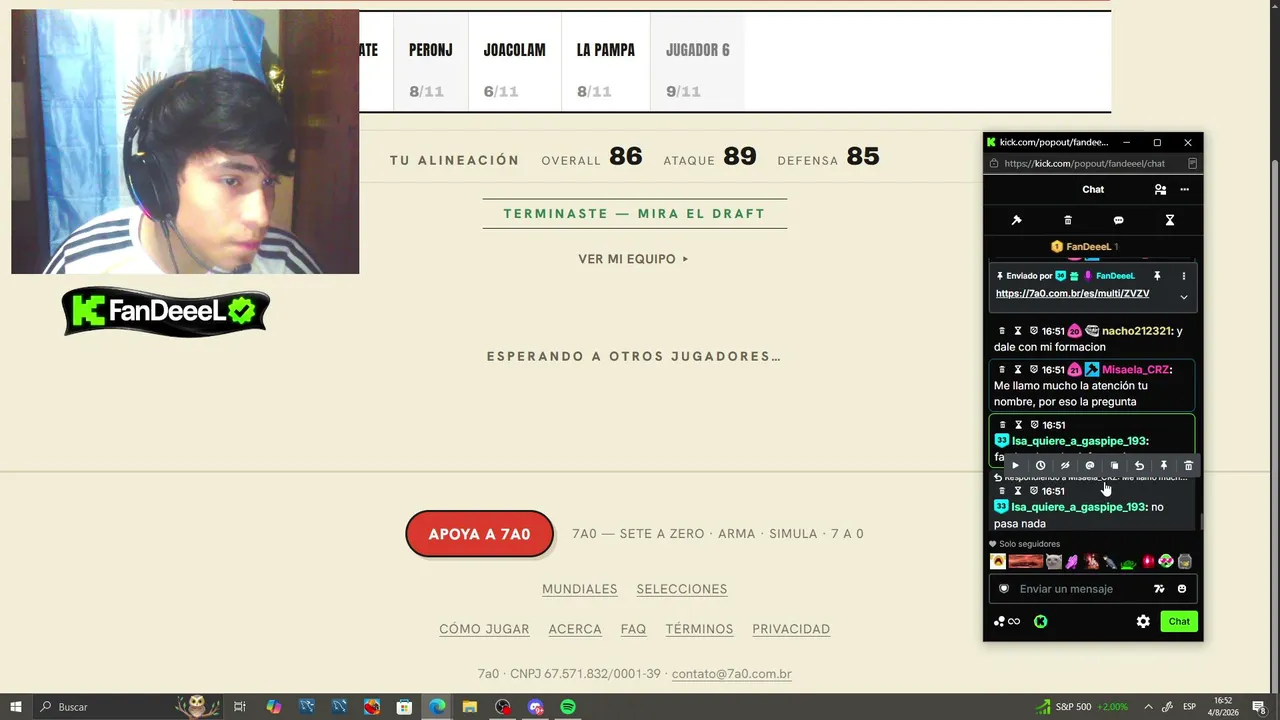
Task: Open the notifications center icon
Action: click(x=1259, y=707)
